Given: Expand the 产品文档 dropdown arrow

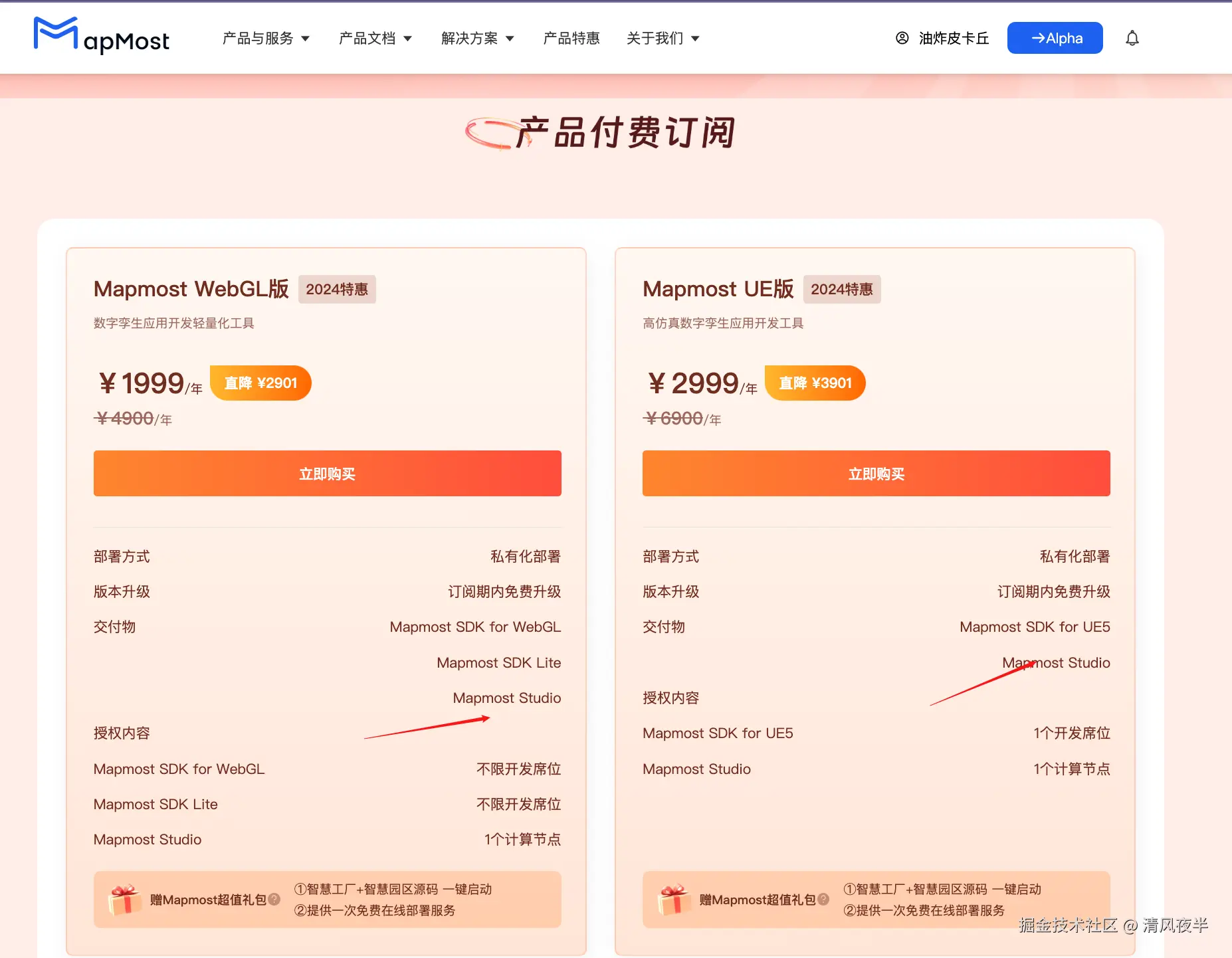Looking at the screenshot, I should (x=408, y=39).
